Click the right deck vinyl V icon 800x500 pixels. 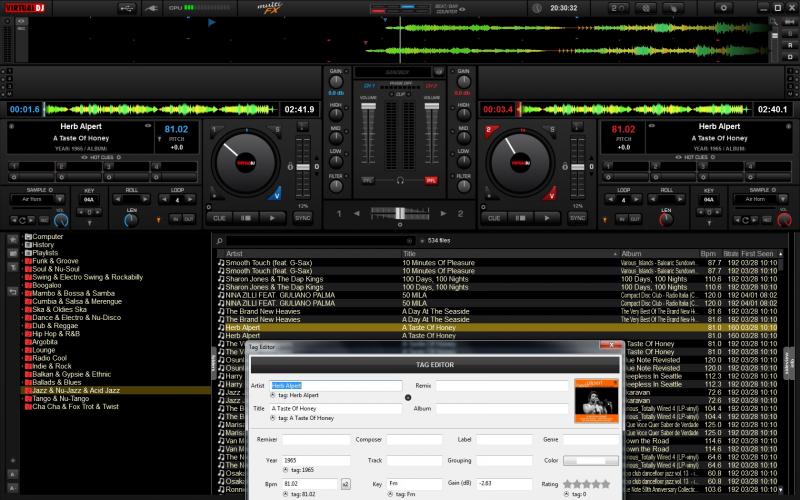550,194
